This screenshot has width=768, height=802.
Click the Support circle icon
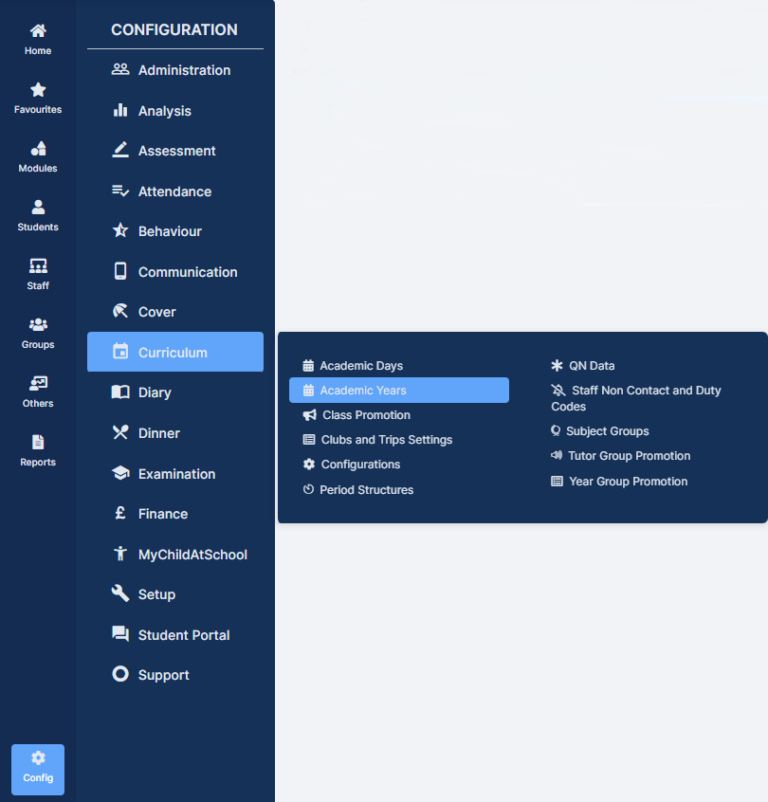coord(120,674)
